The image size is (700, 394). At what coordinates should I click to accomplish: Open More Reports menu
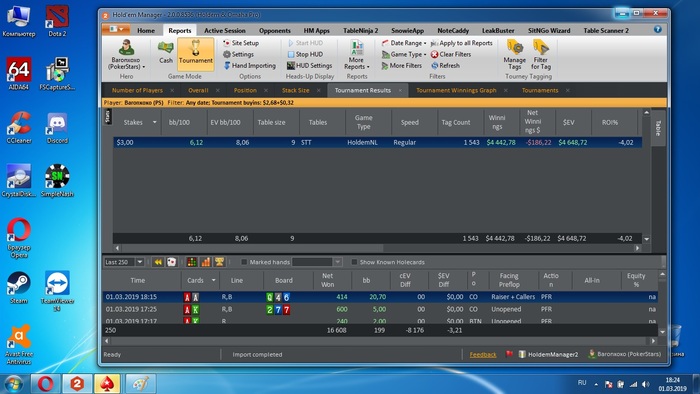coord(357,54)
